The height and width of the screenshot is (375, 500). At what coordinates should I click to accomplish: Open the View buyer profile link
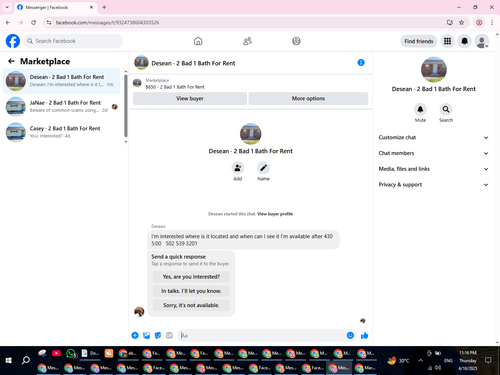(x=275, y=214)
